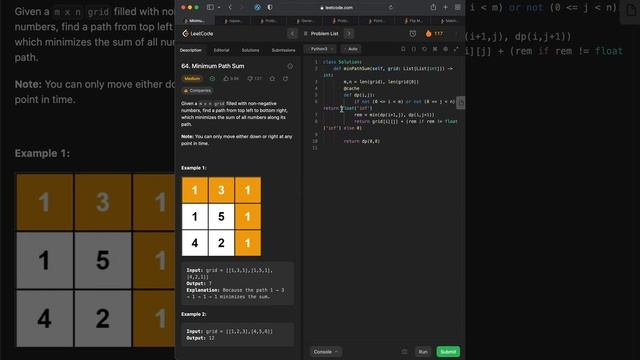640x360 pixels.
Task: Click the '64. Minimum Path Sum' title
Action: (x=213, y=66)
